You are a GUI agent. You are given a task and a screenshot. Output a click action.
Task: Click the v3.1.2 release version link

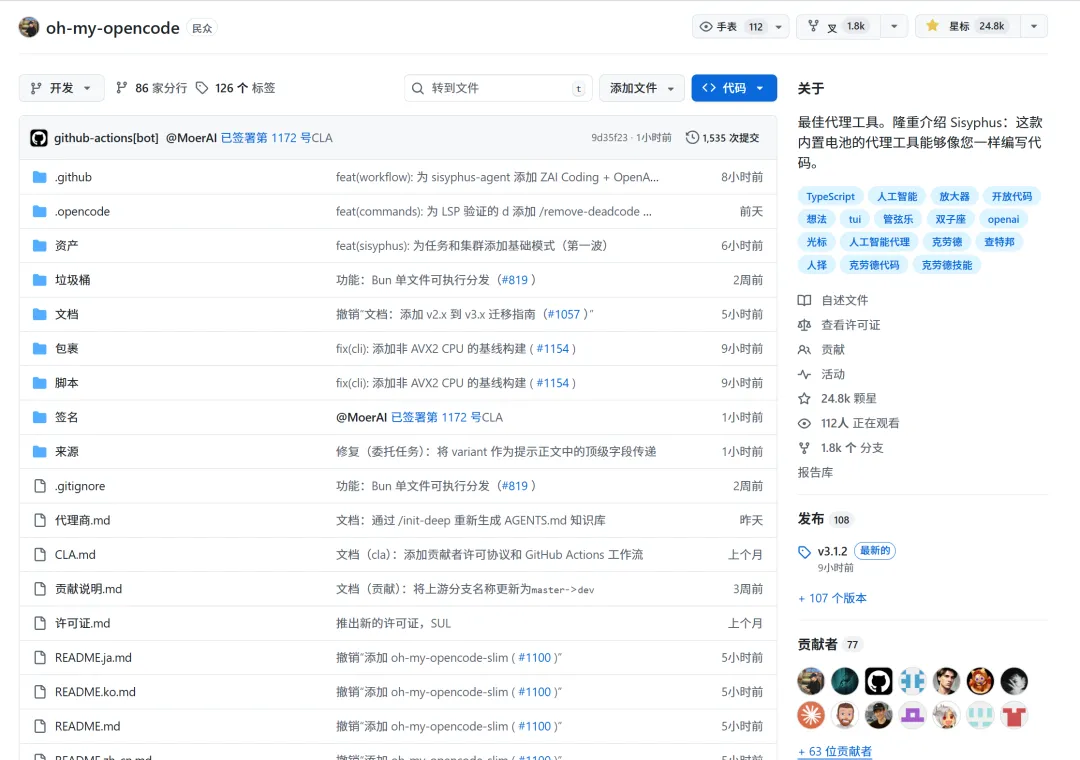[832, 551]
